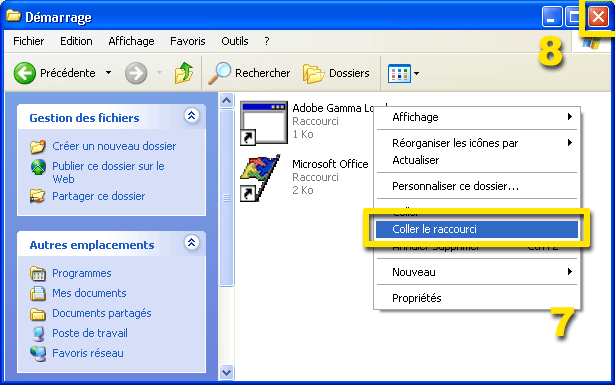
Task: Click the grey forward arrow icon
Action: (136, 73)
